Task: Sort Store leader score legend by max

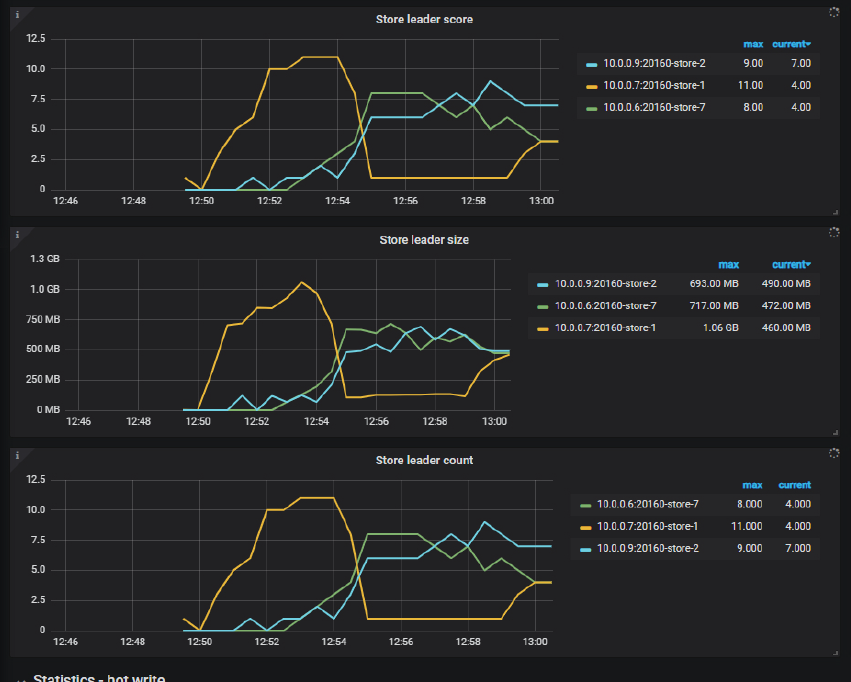Action: click(753, 44)
